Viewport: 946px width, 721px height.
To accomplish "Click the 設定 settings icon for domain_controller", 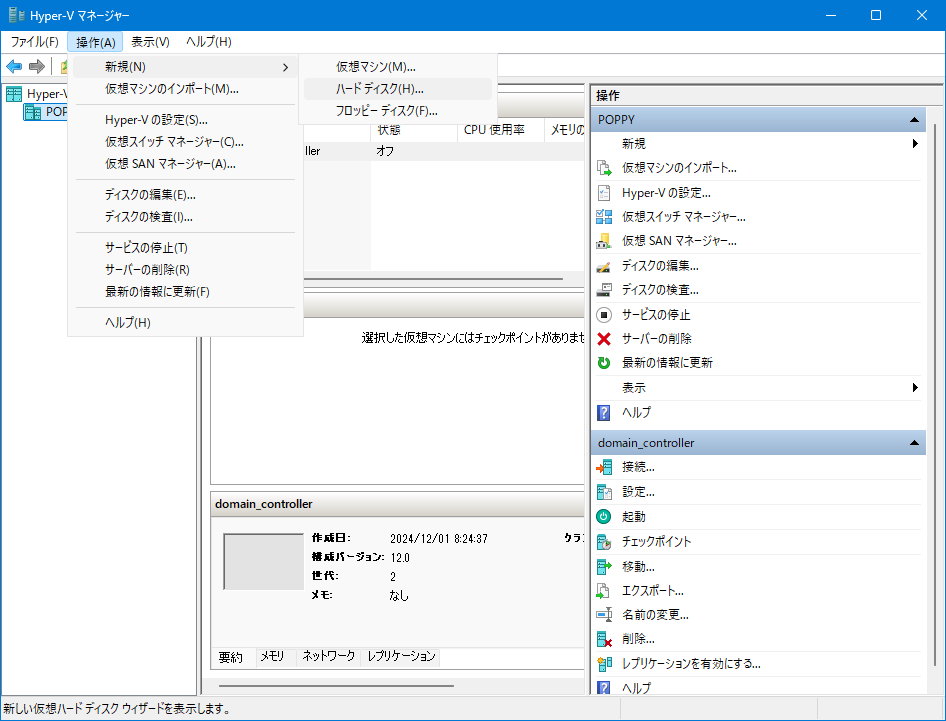I will [x=604, y=492].
